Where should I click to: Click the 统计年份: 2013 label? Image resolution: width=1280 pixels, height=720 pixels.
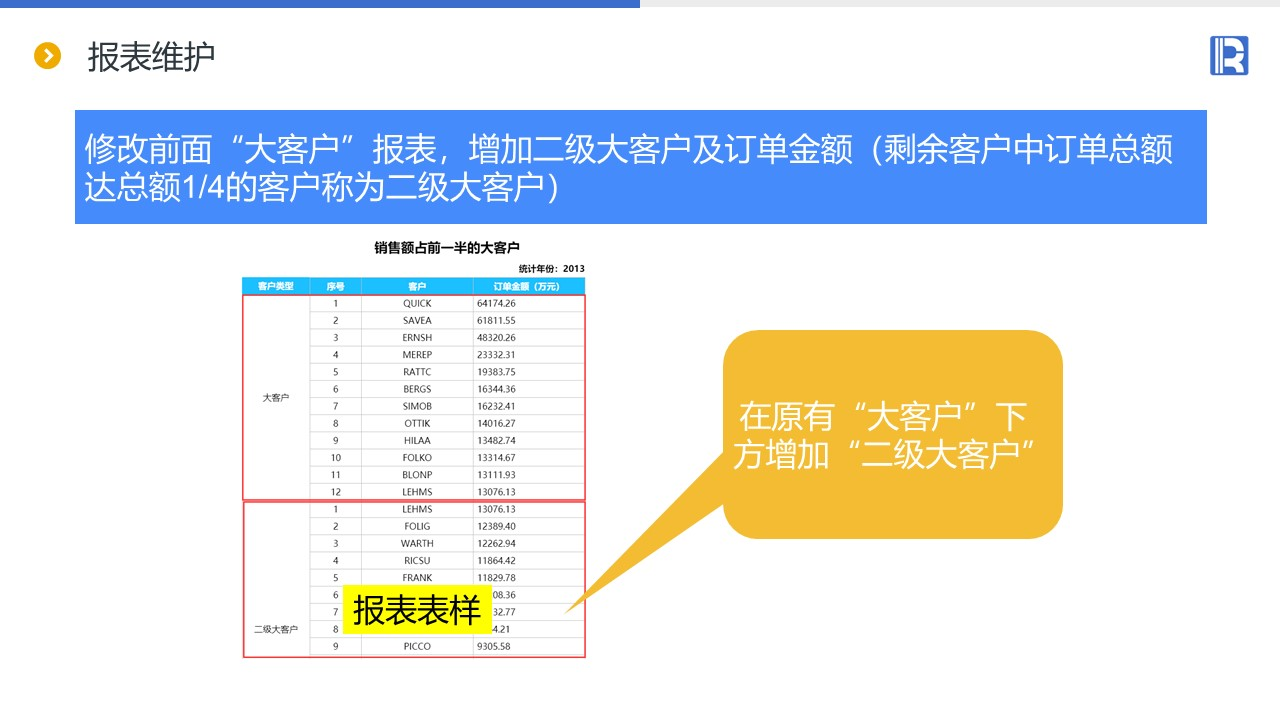coord(551,268)
